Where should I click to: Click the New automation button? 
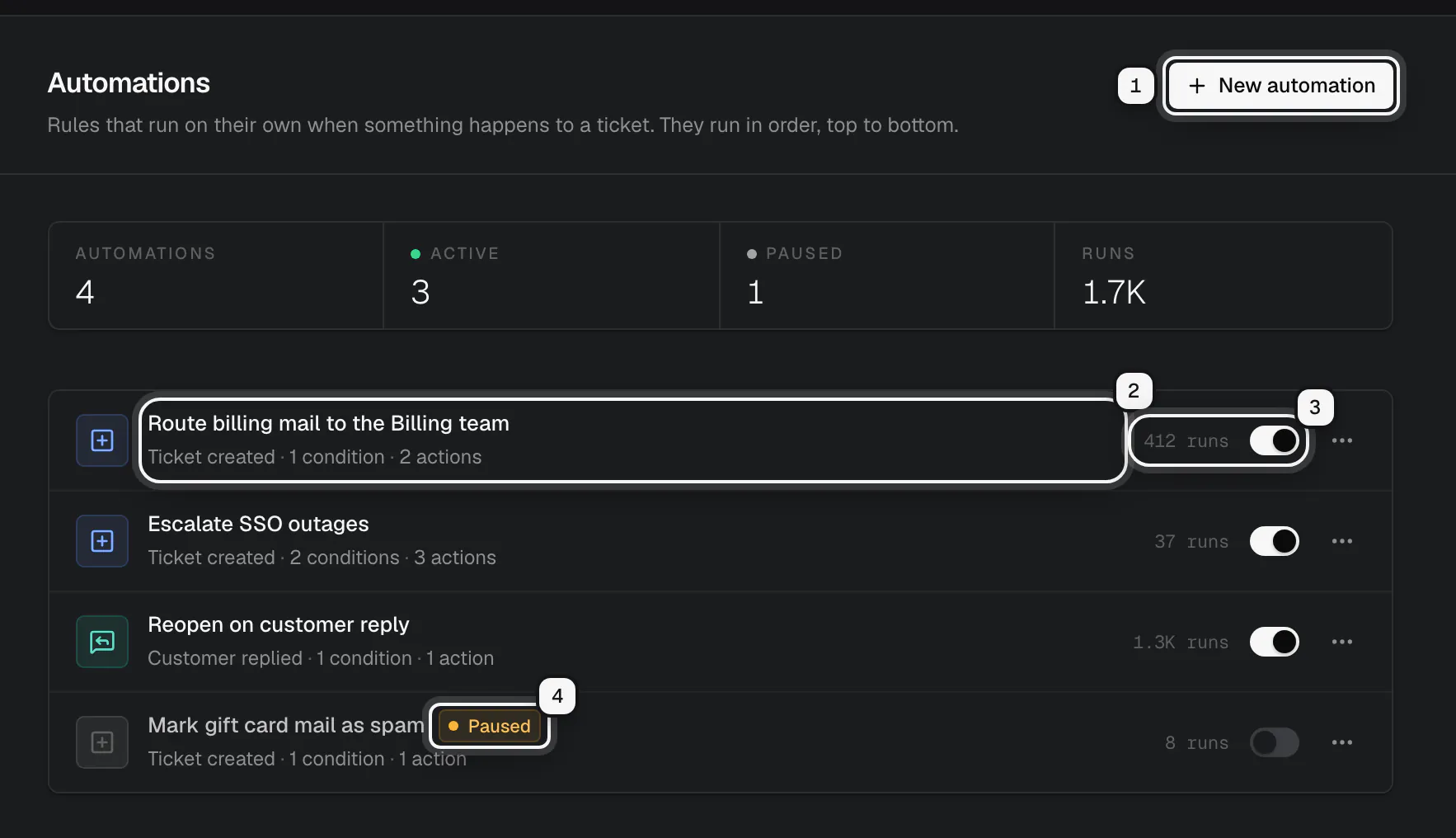(x=1280, y=86)
